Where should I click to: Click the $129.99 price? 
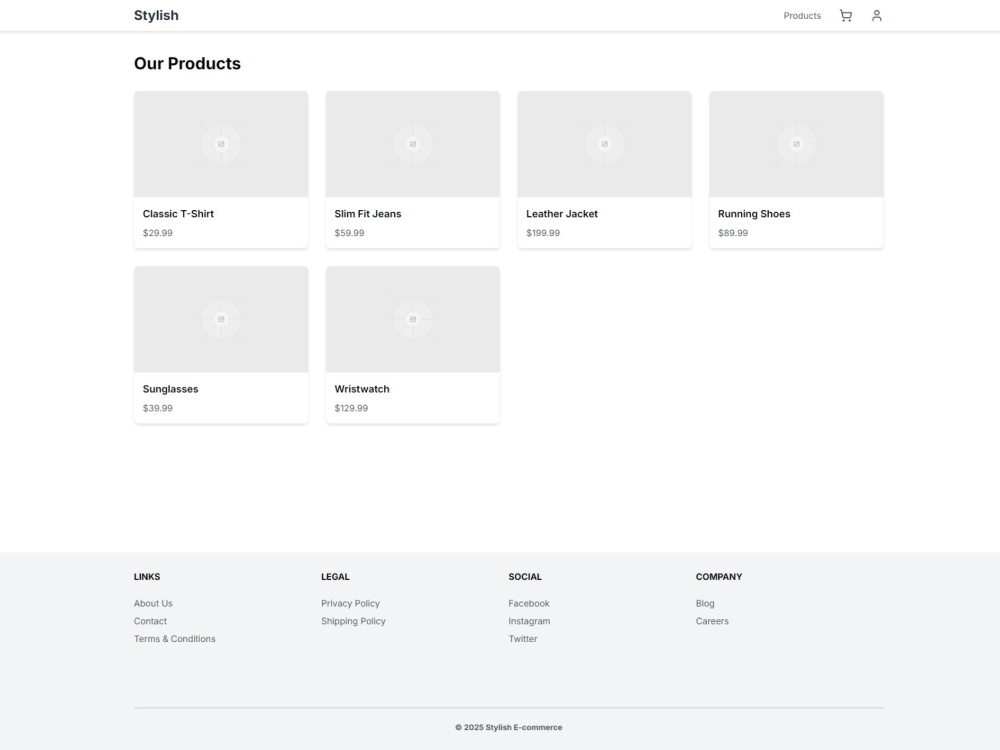coord(351,408)
